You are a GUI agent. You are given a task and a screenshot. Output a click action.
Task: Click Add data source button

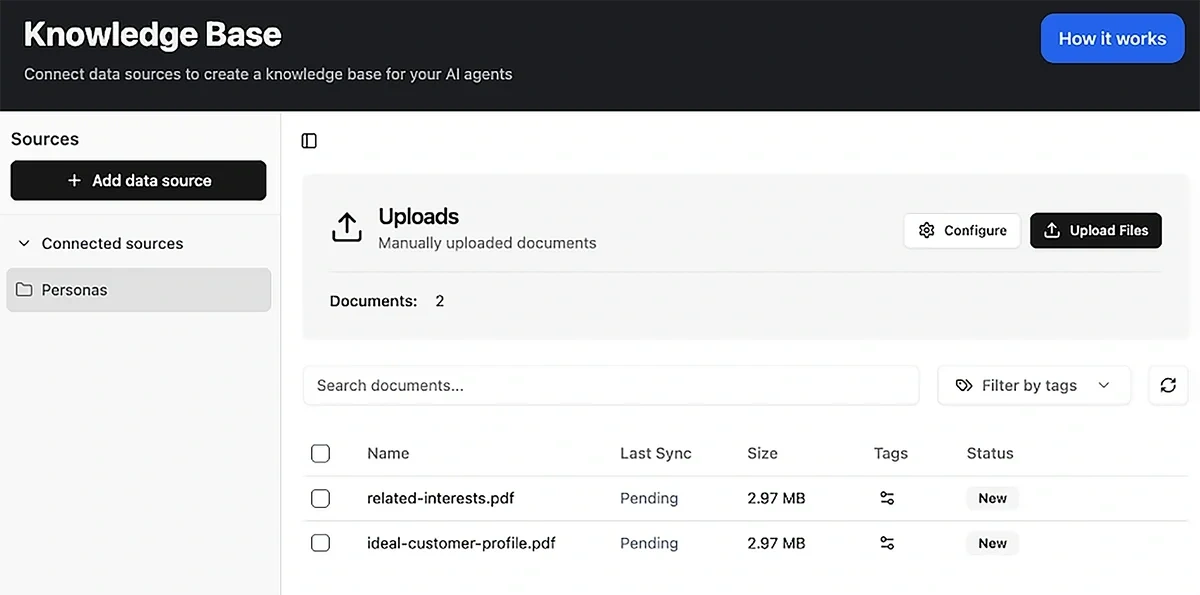(138, 181)
